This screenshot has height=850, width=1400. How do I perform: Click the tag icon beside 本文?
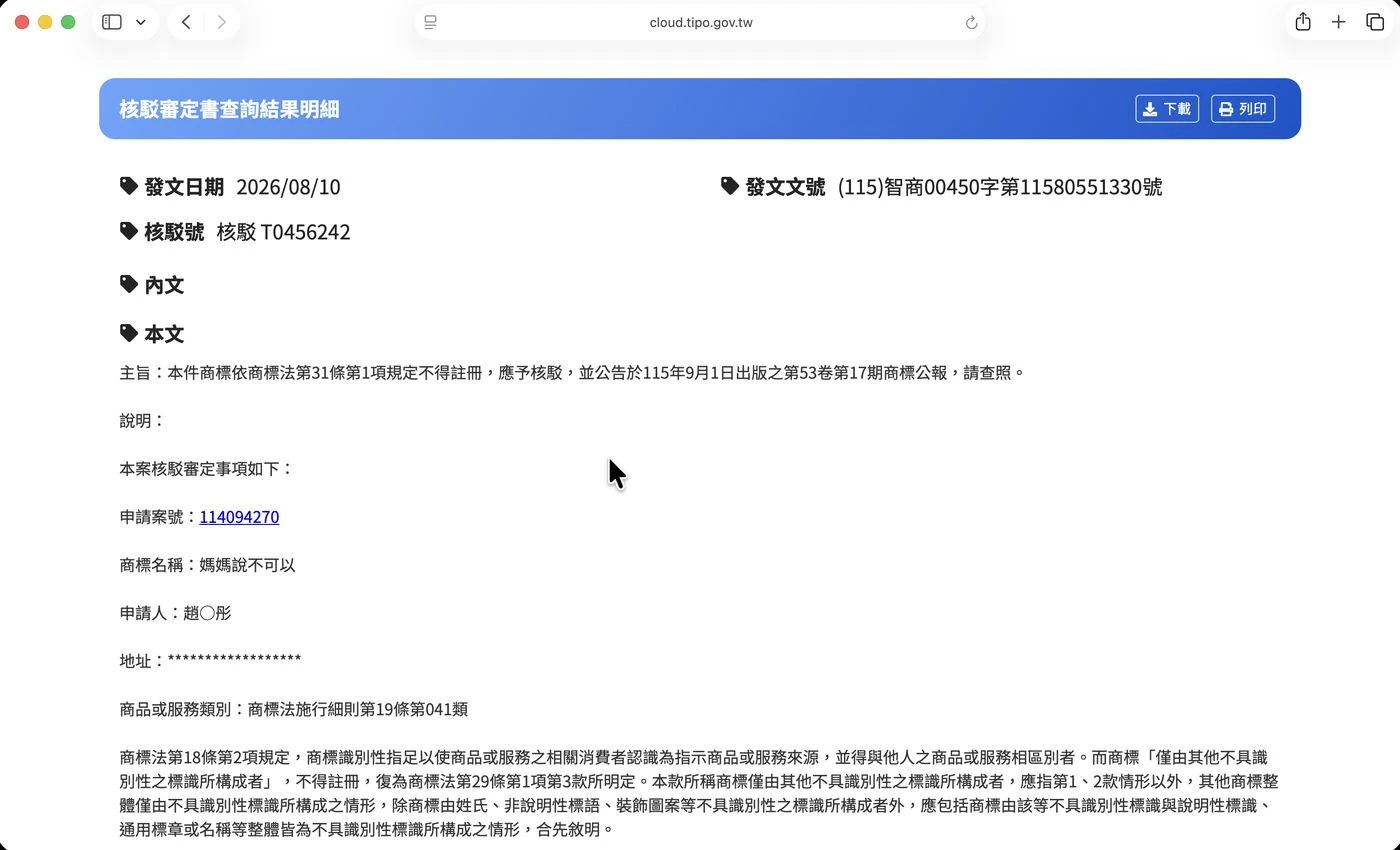pyautogui.click(x=129, y=333)
